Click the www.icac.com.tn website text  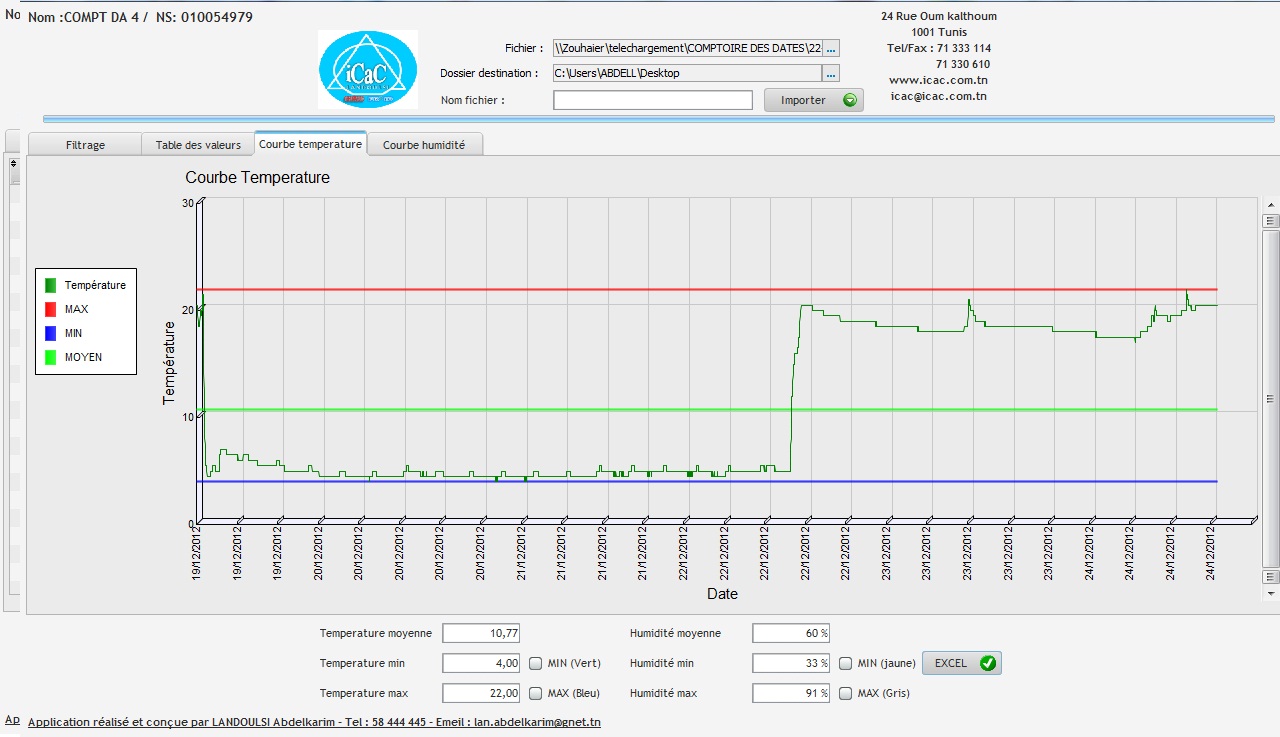[938, 80]
